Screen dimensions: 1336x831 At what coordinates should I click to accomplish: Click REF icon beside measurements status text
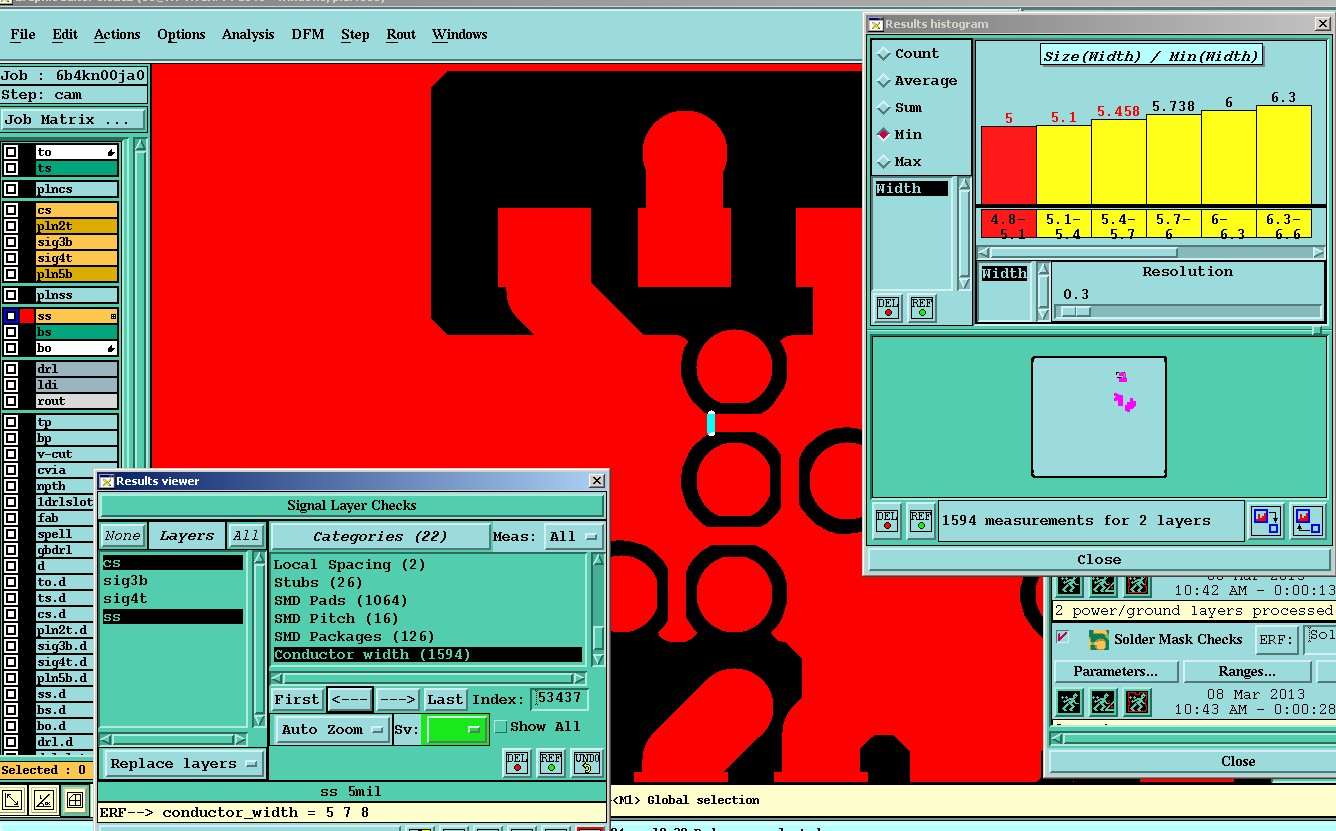coord(921,520)
